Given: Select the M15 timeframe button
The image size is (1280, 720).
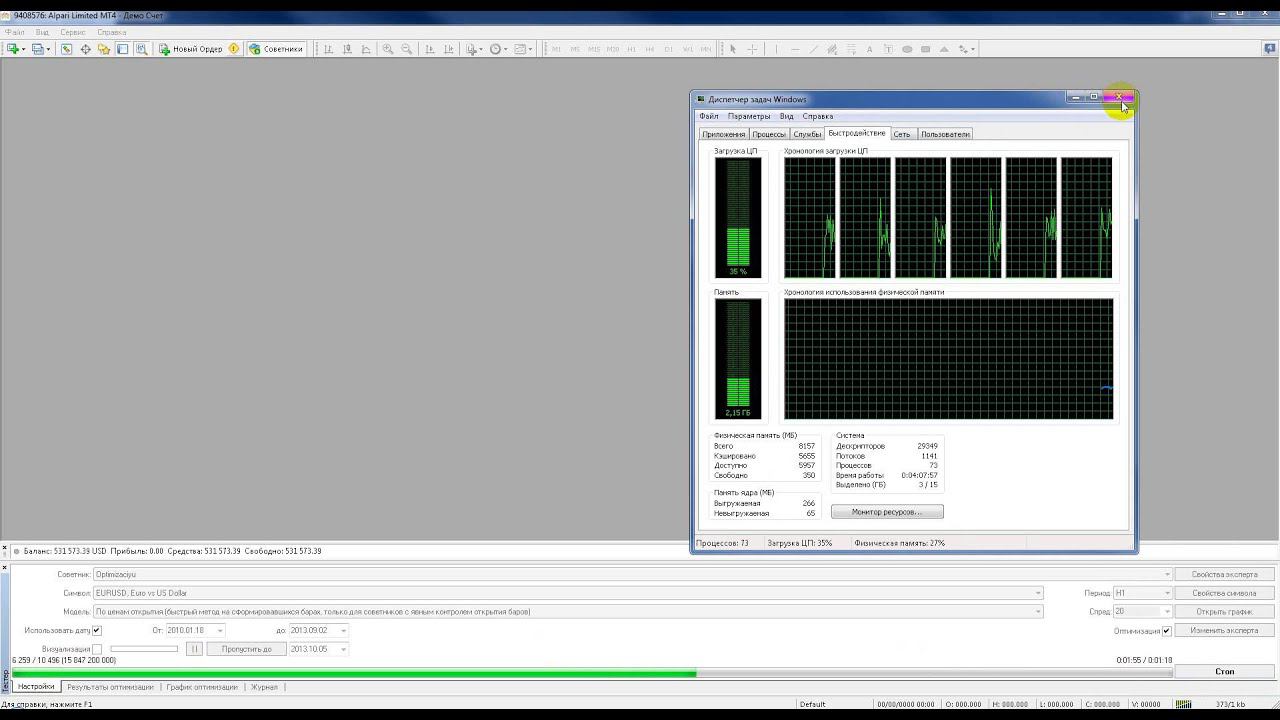Looking at the screenshot, I should click(594, 49).
